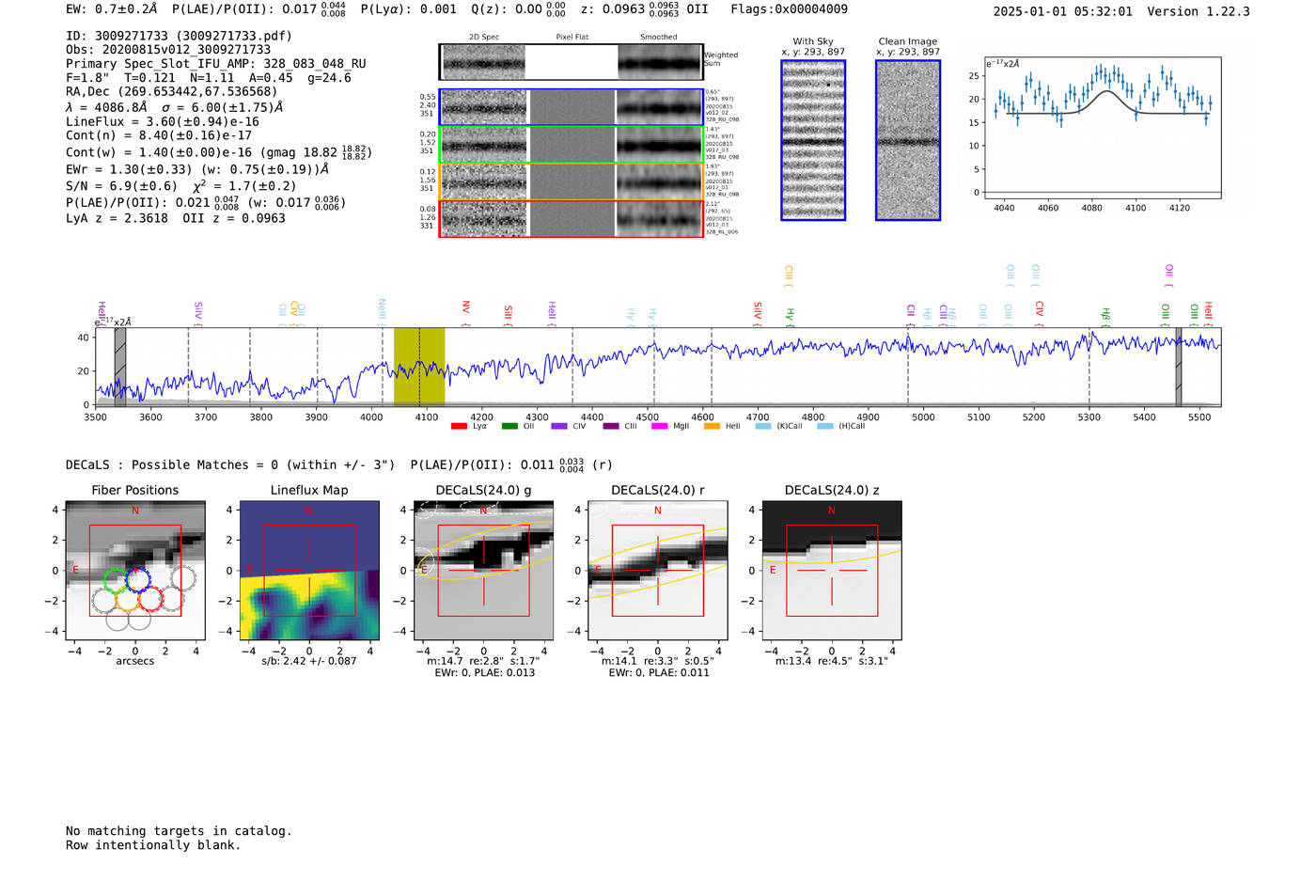Screen dimensions: 1316x896
Task: Click the green fiber circle in Fiber Positions
Action: coord(115,580)
